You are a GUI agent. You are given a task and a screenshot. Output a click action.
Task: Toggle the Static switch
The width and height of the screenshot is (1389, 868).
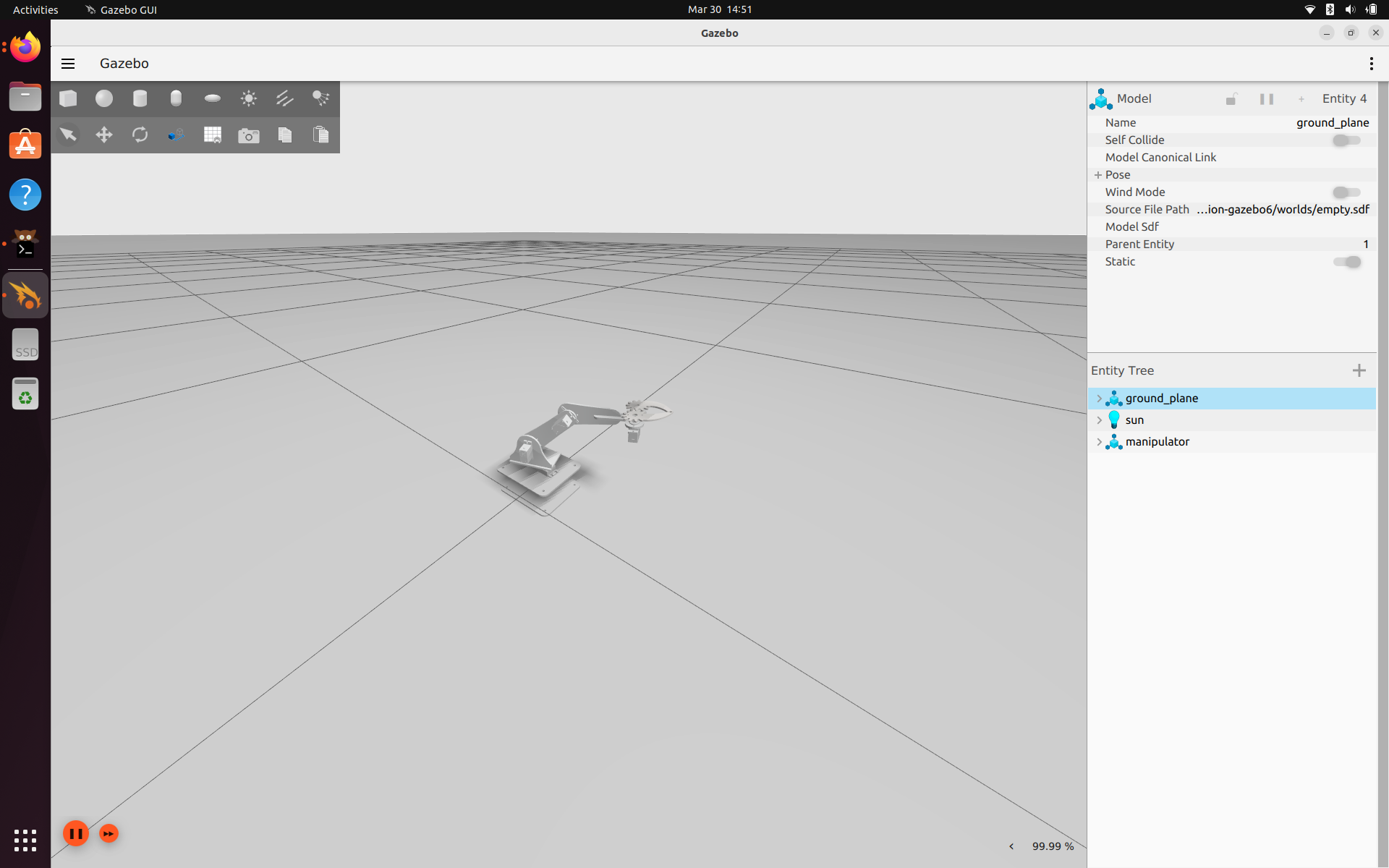(1346, 262)
